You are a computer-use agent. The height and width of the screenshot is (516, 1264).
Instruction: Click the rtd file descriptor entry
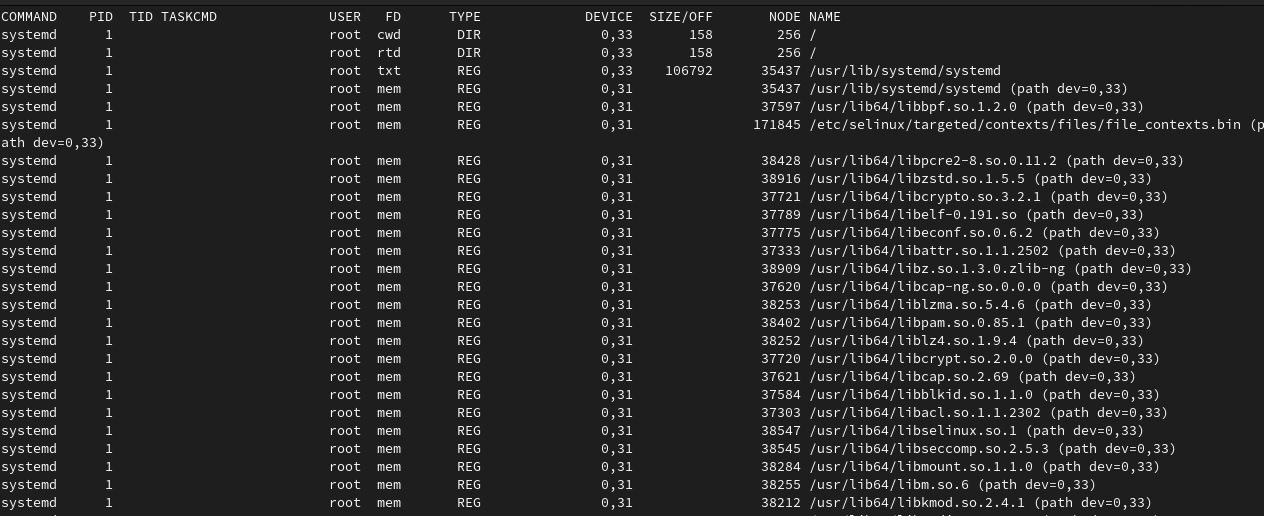pos(389,53)
